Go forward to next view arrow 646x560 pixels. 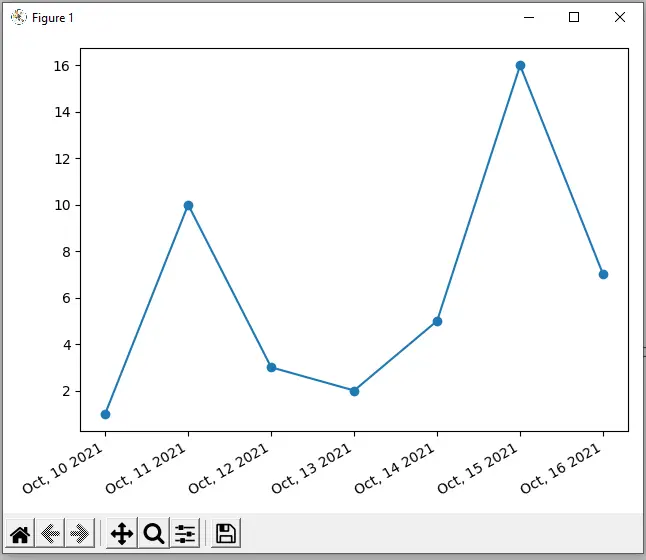click(x=81, y=534)
